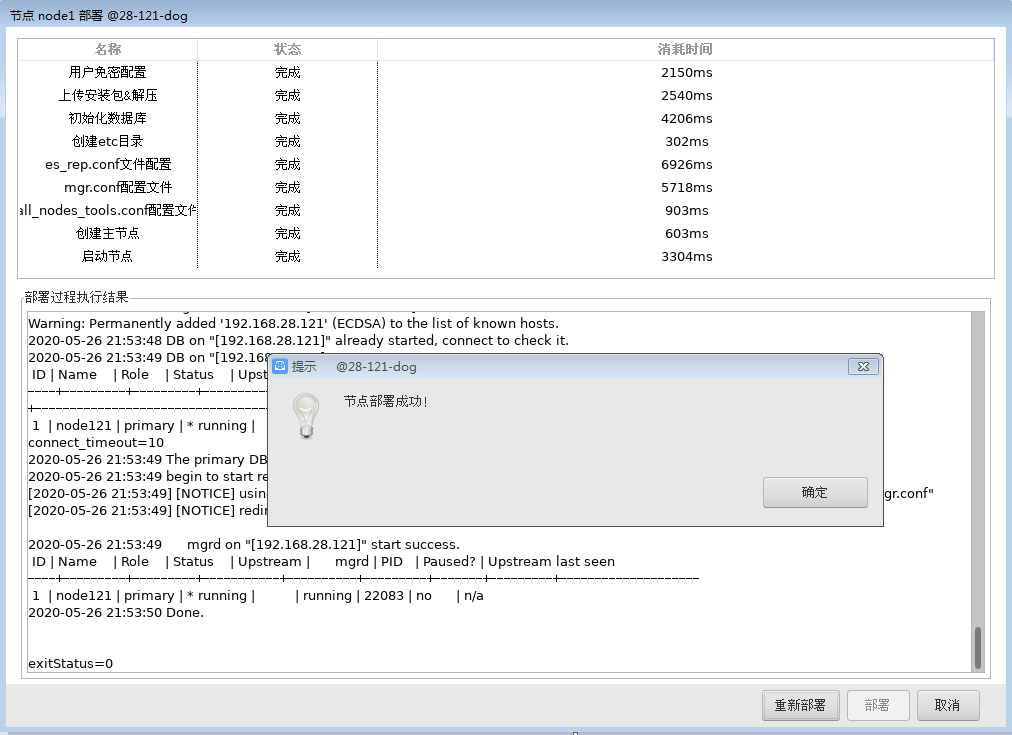Select the 上传安装包&解压 row name
This screenshot has width=1012, height=735.
pyautogui.click(x=108, y=96)
